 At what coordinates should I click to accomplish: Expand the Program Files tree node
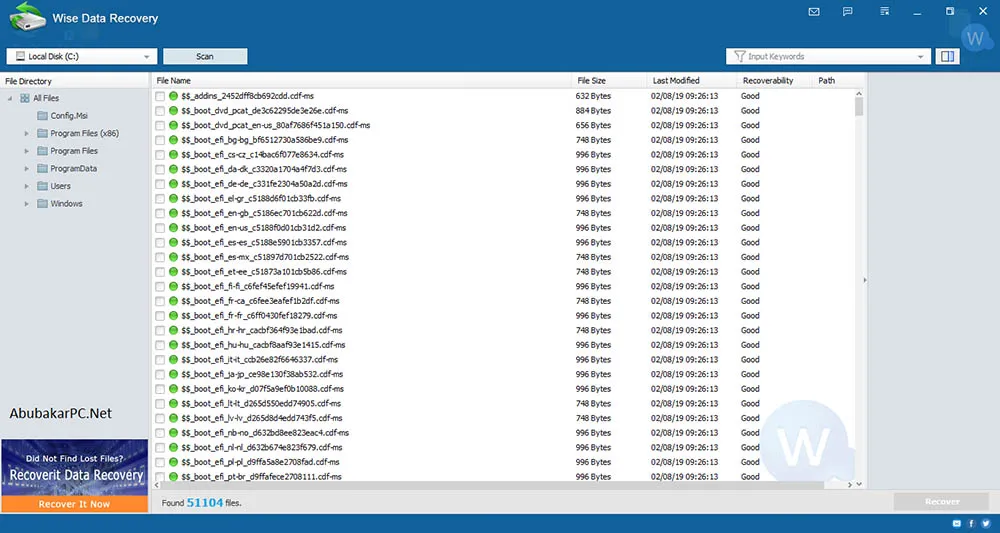pyautogui.click(x=27, y=151)
